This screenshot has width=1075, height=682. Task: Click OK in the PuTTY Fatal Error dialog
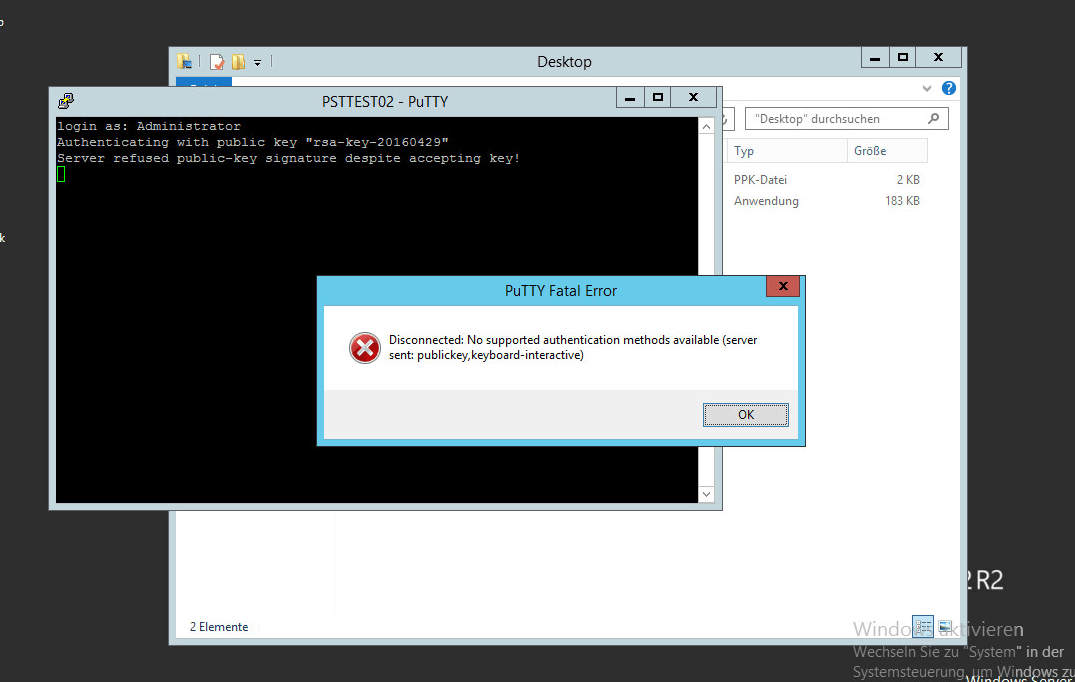745,414
